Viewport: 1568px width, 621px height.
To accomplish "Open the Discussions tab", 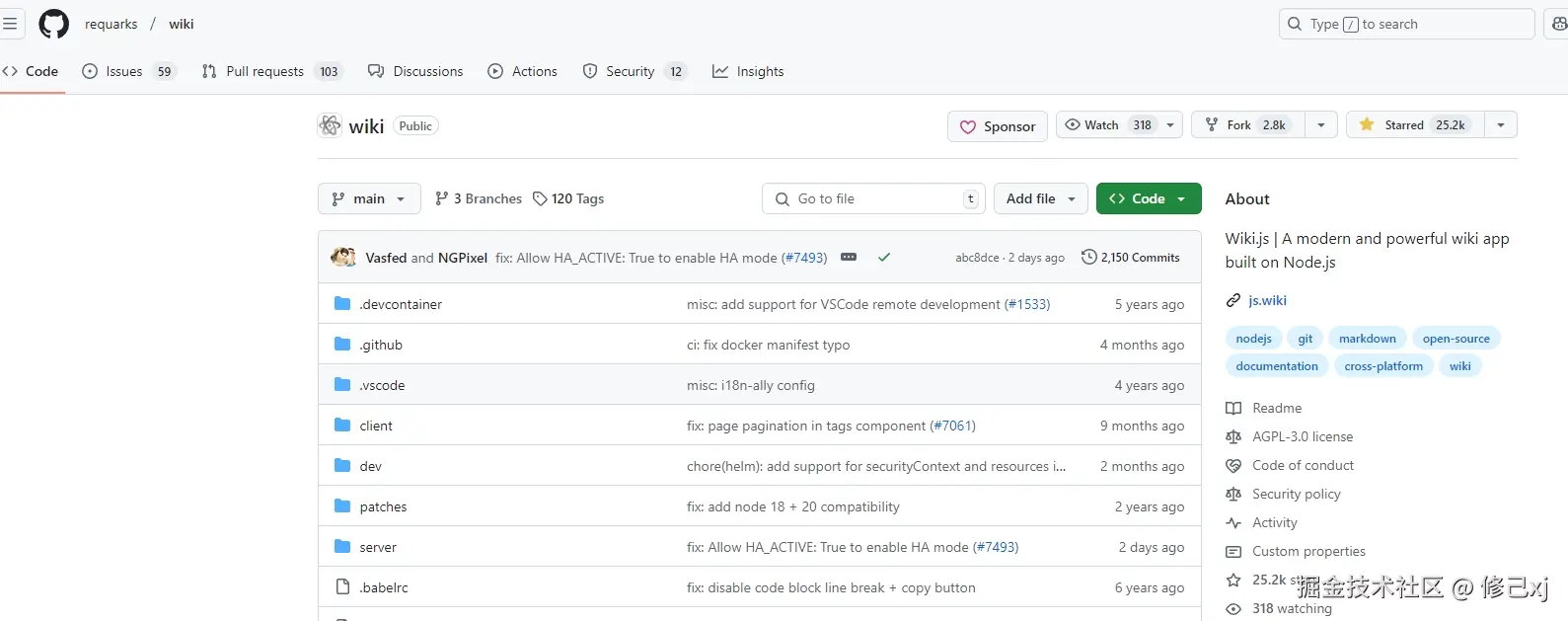I will pos(415,71).
